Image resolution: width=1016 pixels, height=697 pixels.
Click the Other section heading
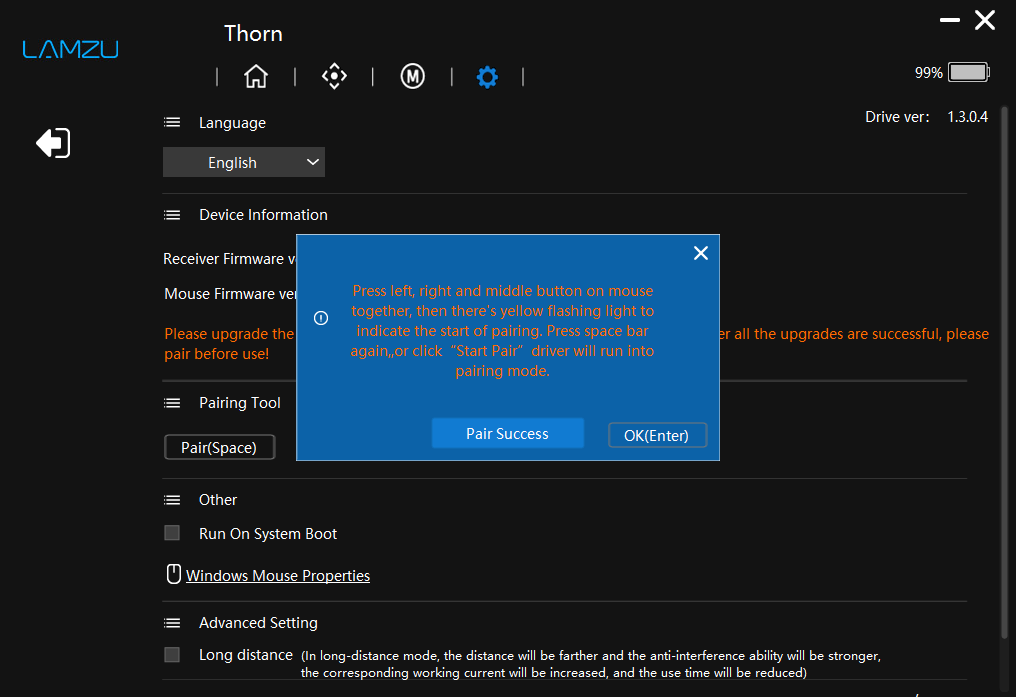click(218, 499)
